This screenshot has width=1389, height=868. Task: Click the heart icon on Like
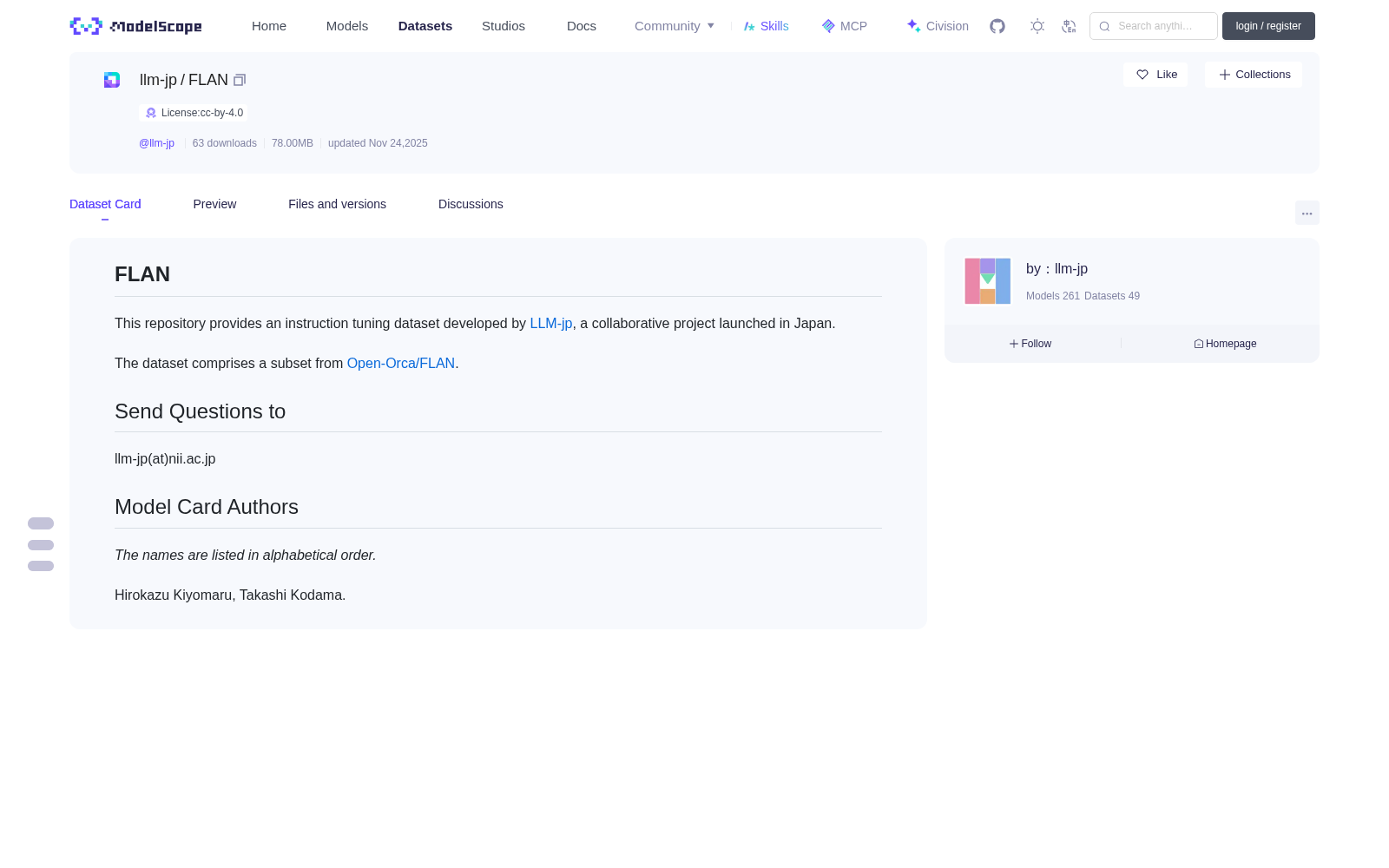click(1142, 75)
